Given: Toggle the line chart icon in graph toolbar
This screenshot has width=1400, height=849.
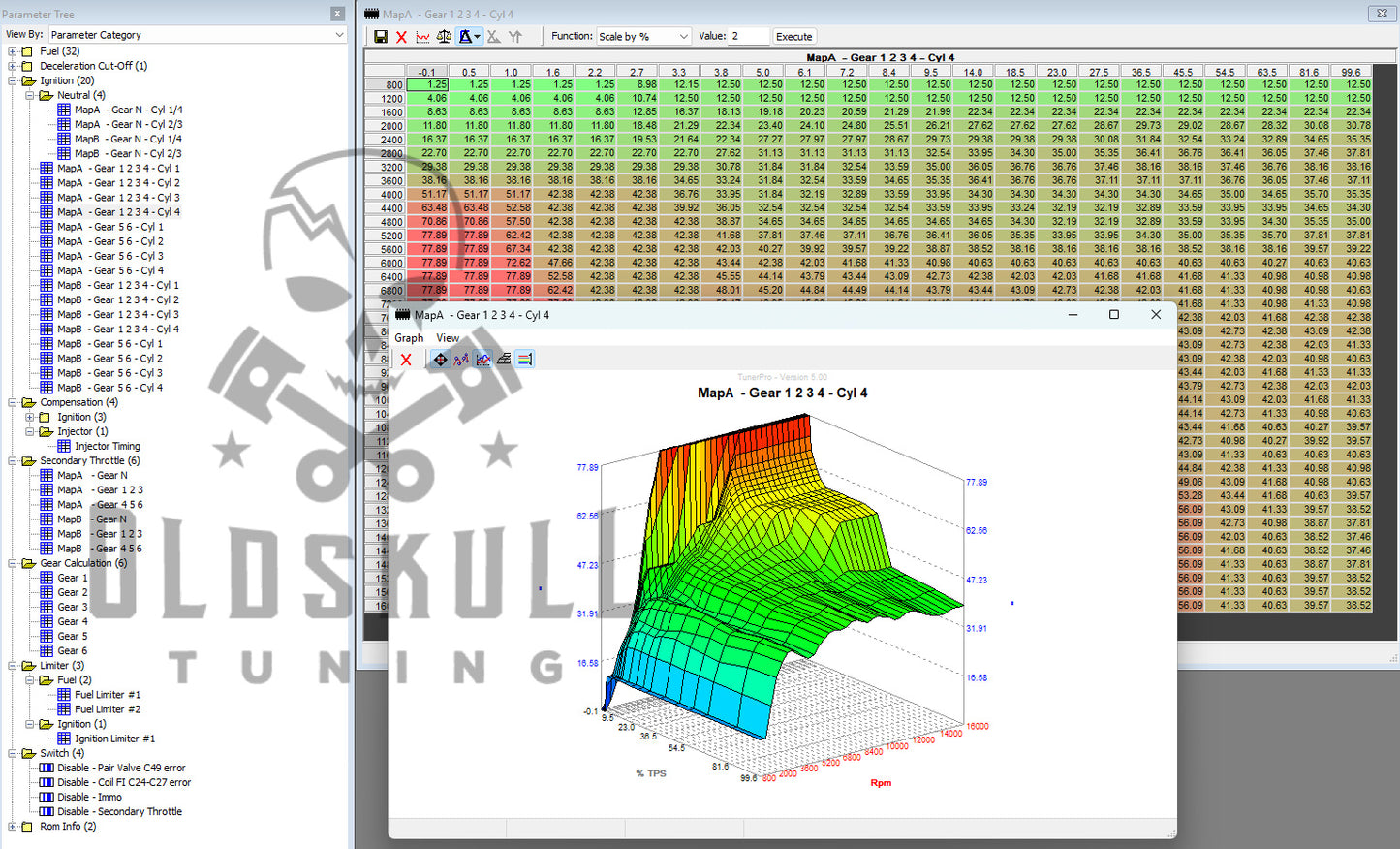Looking at the screenshot, I should (482, 360).
